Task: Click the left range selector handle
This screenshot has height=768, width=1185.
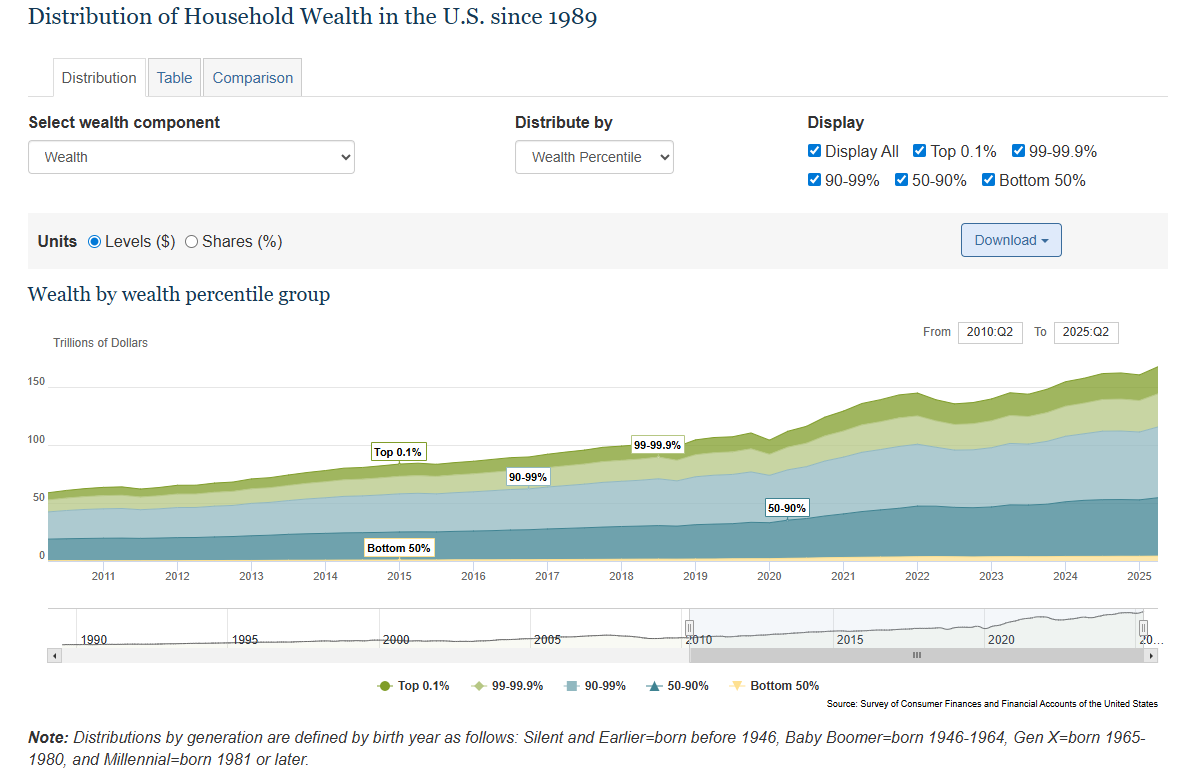Action: [x=689, y=627]
